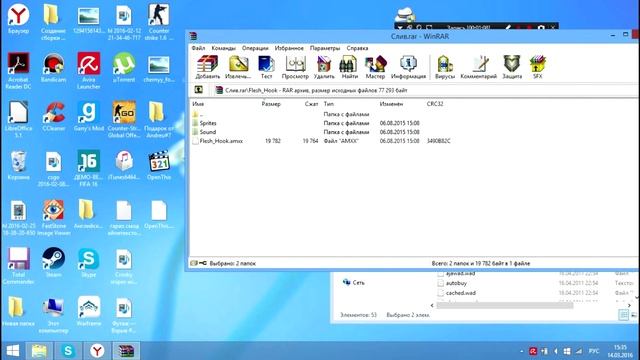Open the Acrobat Reader DC desktop icon
640x360 pixels.
click(x=18, y=71)
